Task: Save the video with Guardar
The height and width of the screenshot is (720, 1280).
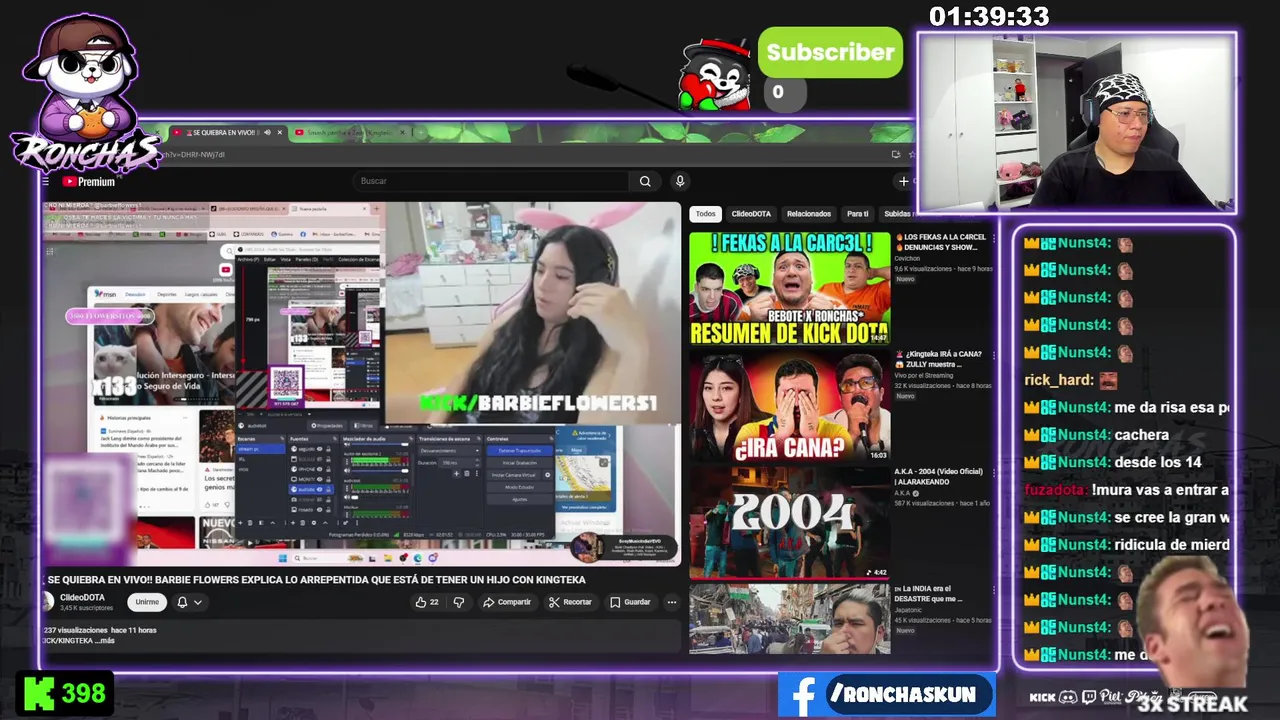Action: tap(630, 602)
